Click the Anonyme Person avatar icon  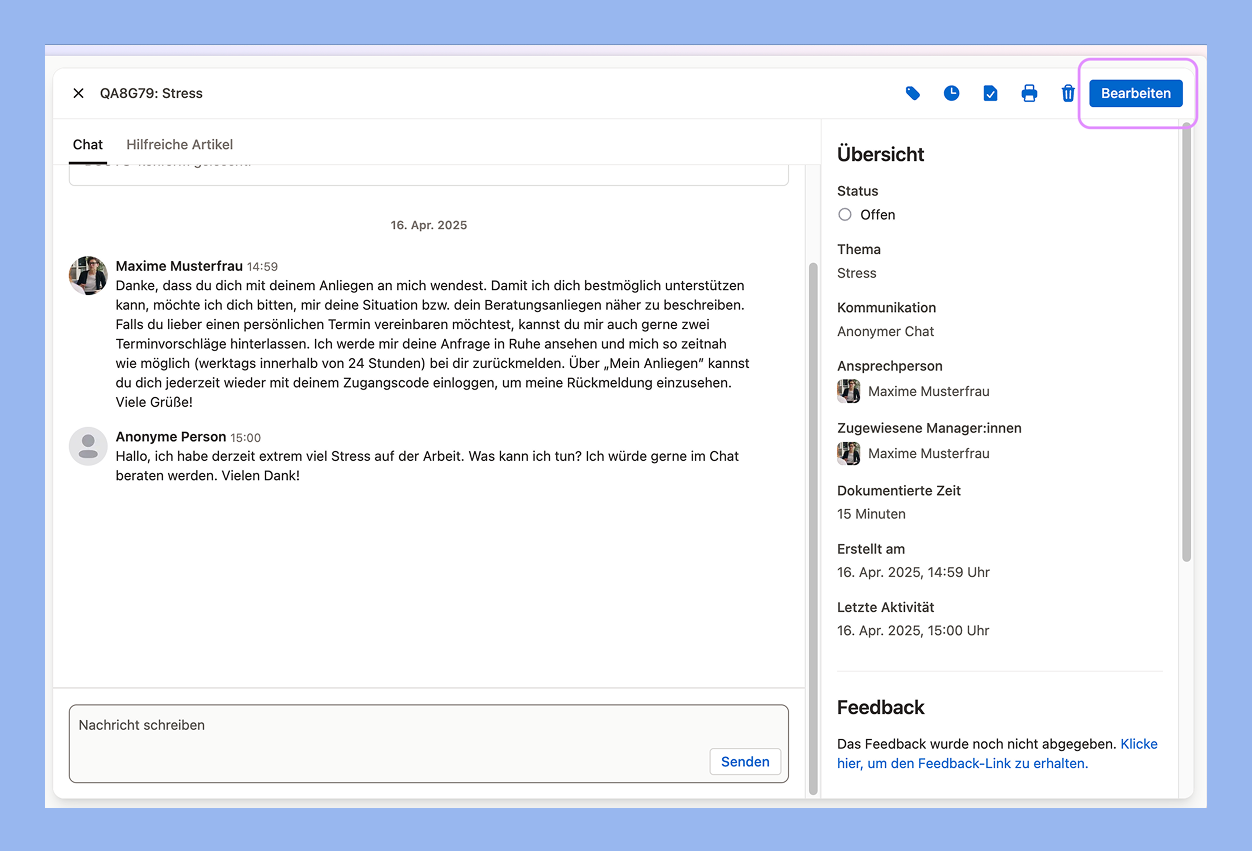coord(88,446)
